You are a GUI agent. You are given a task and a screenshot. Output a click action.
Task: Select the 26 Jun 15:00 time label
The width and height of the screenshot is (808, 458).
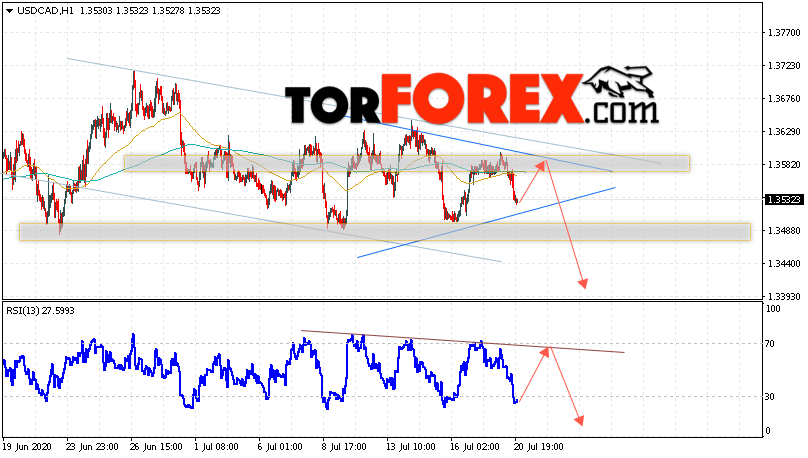click(x=156, y=446)
